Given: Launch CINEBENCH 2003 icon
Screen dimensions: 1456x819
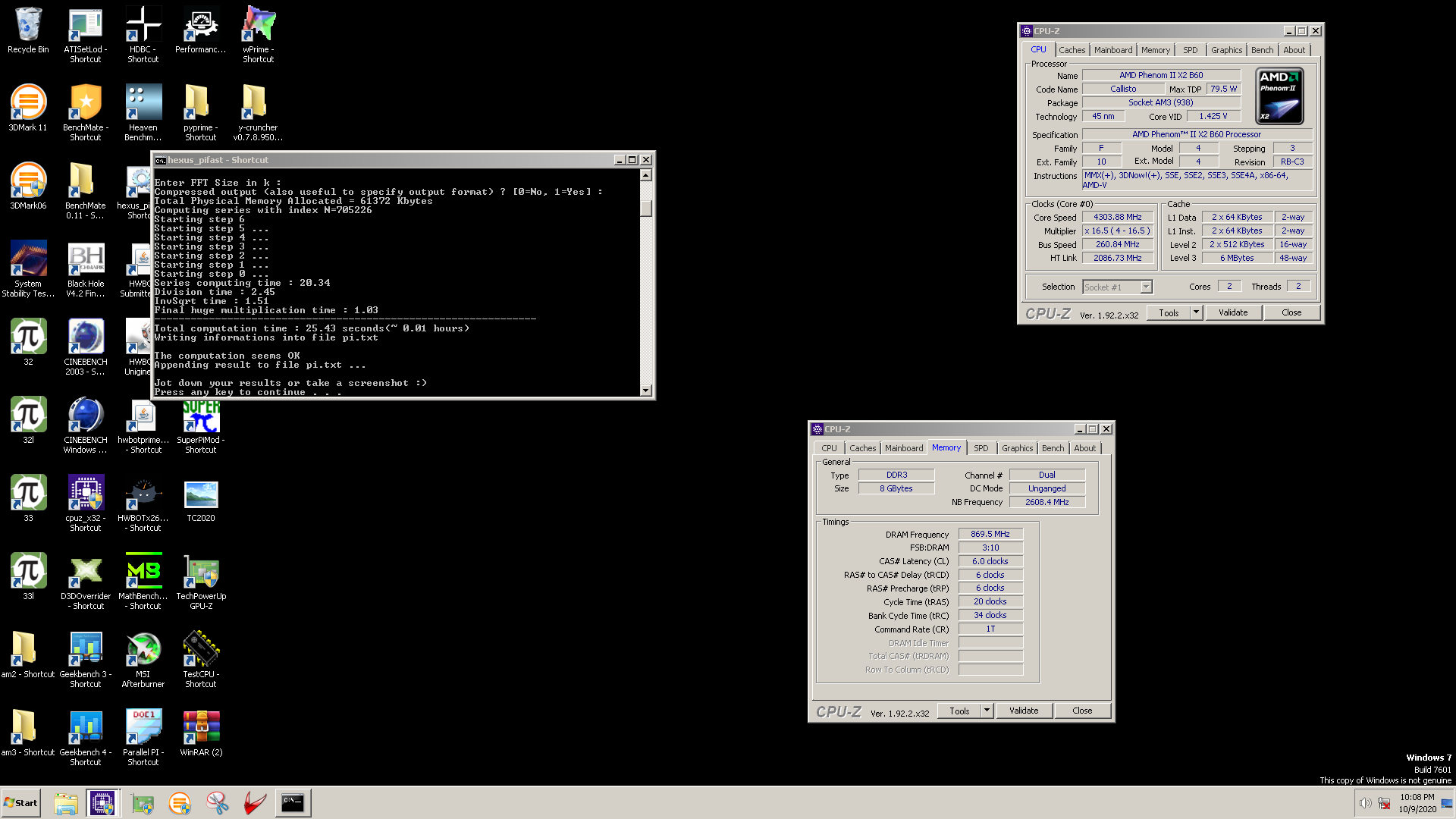Looking at the screenshot, I should 86,347.
